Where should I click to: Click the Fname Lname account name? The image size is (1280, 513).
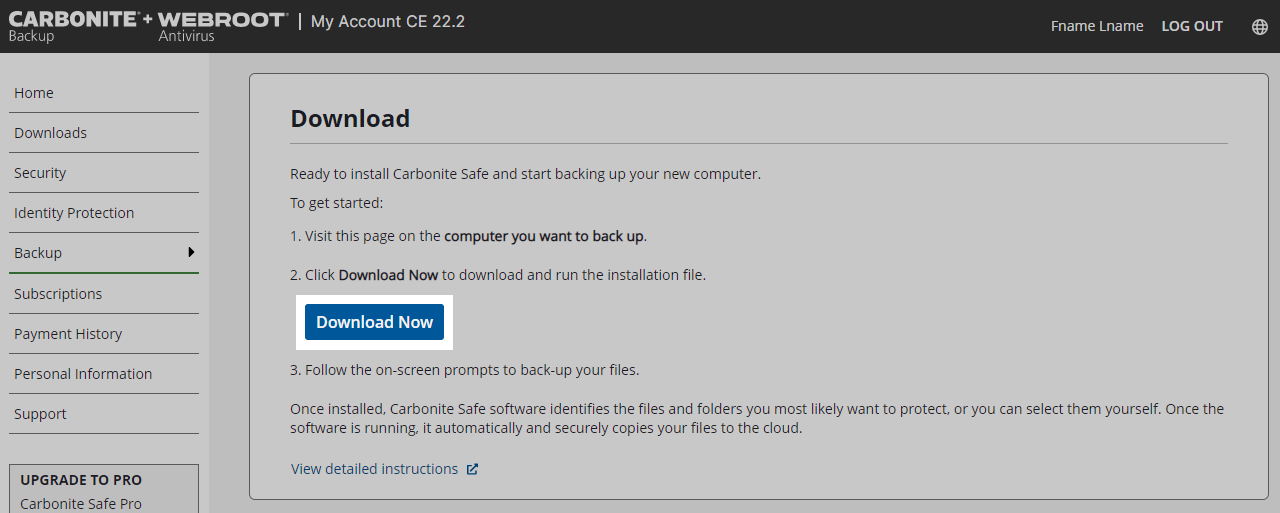pyautogui.click(x=1097, y=26)
